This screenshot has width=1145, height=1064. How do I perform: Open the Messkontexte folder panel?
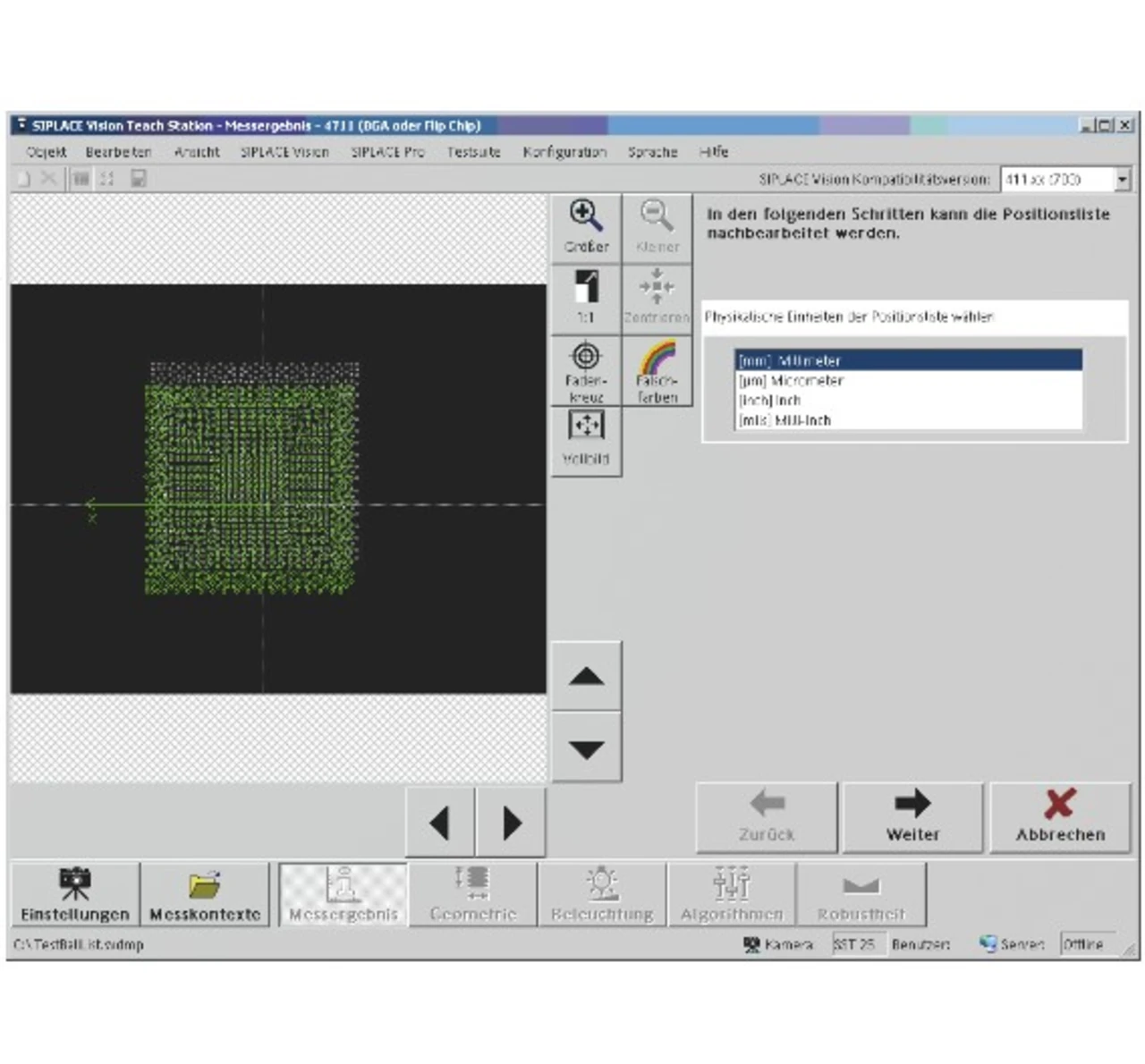pos(205,894)
